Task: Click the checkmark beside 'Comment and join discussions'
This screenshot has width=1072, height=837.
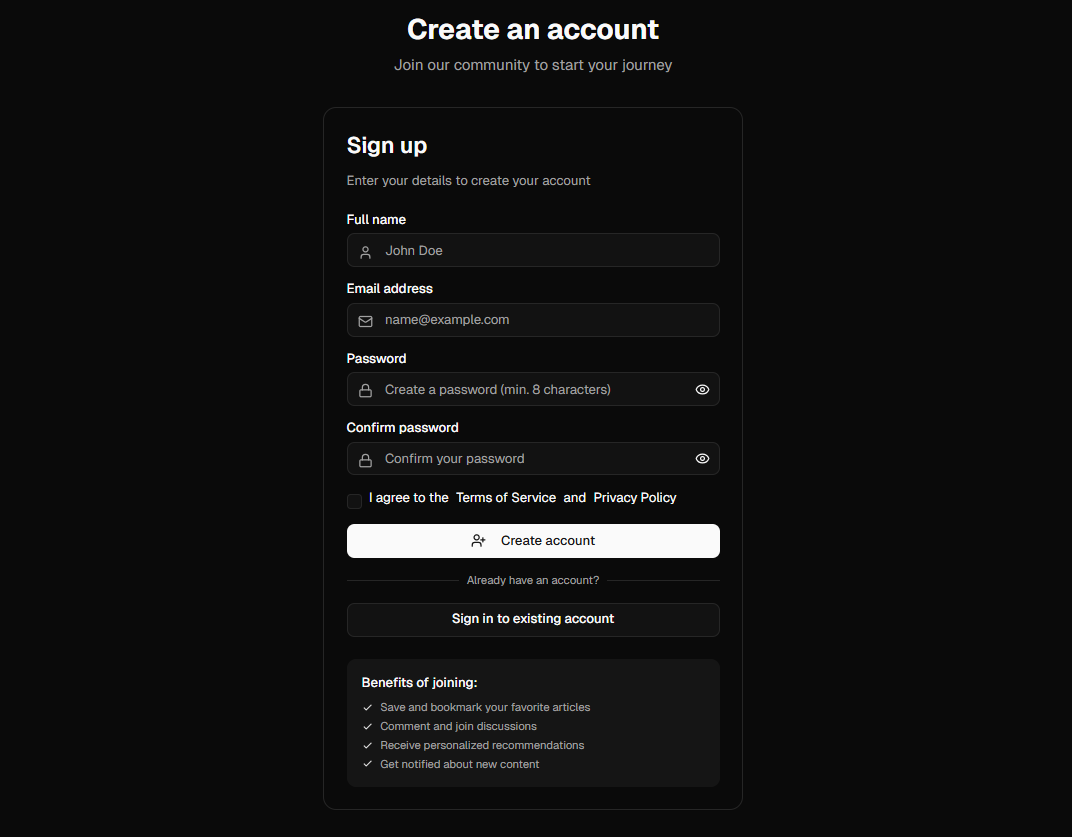Action: [366, 726]
